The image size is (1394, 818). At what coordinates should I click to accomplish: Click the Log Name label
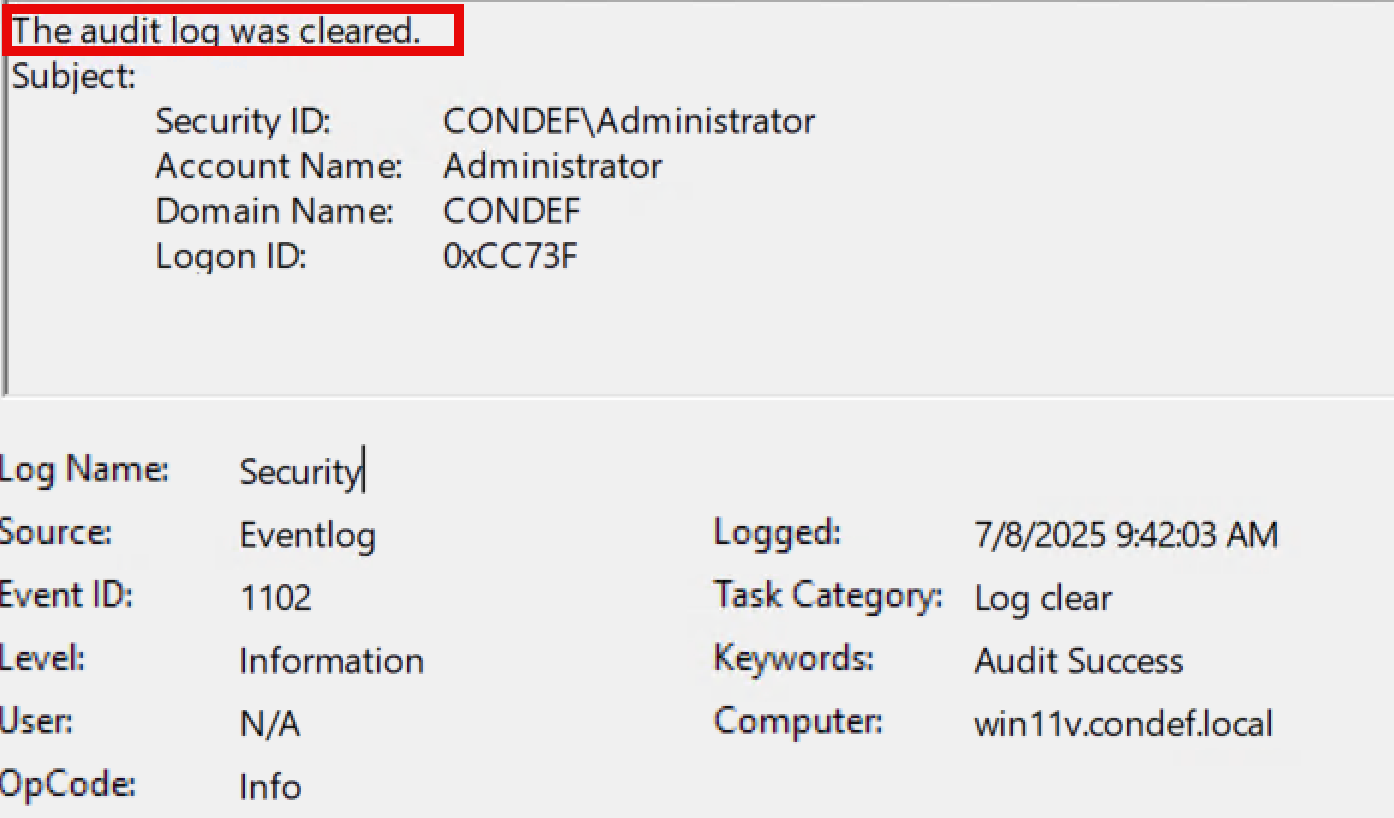[x=85, y=468]
